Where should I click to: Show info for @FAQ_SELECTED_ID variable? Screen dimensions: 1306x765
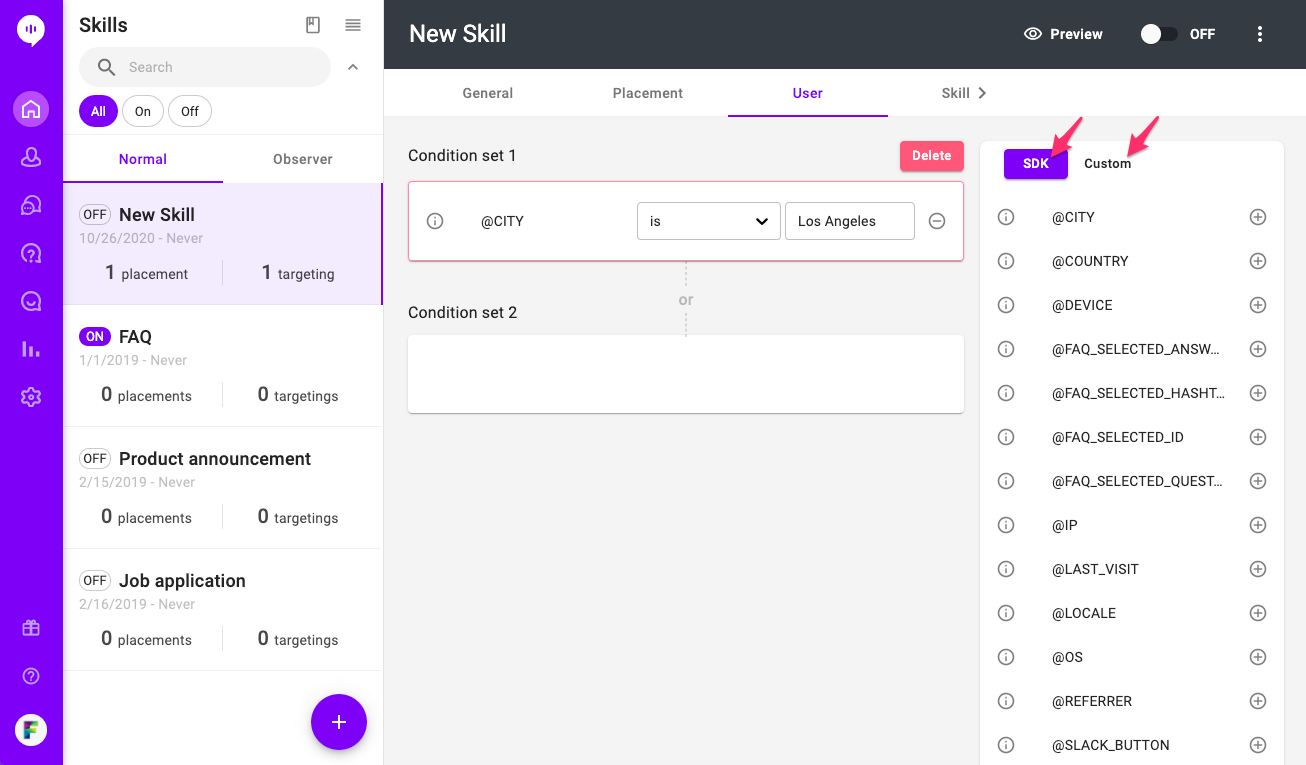coord(1006,437)
